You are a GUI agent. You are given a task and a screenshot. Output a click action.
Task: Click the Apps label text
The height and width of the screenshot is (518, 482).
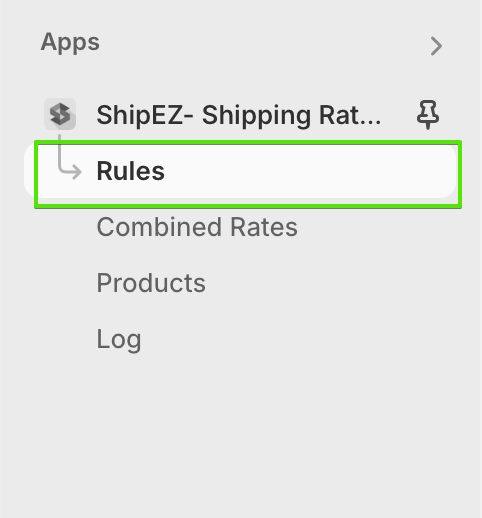click(x=70, y=42)
